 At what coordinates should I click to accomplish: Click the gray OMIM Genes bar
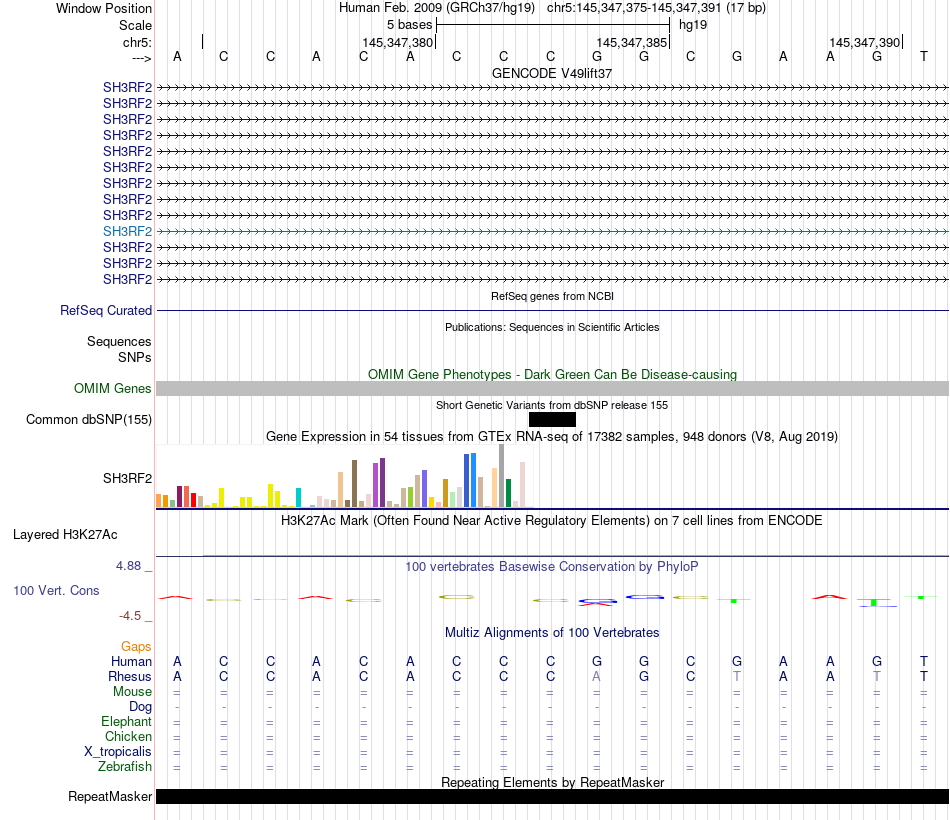click(552, 388)
